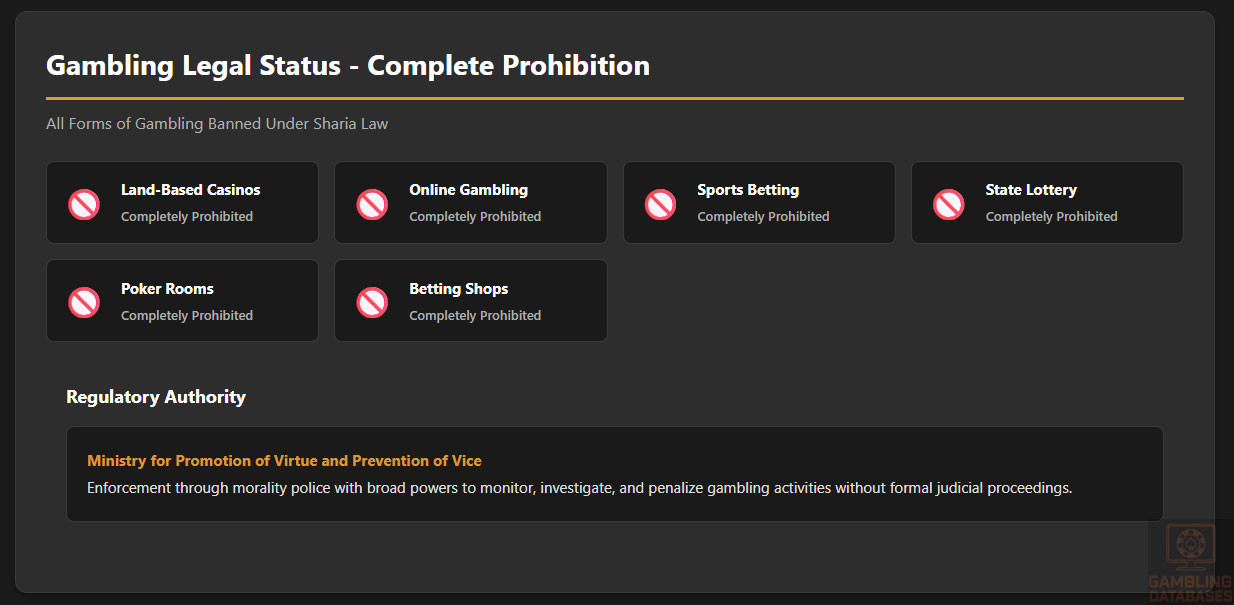Select the Online Gambling card title
This screenshot has width=1234, height=605.
coord(468,190)
